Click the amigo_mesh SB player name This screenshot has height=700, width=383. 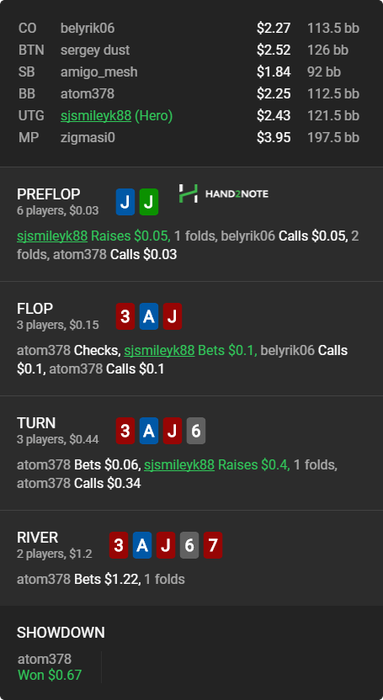pos(99,72)
